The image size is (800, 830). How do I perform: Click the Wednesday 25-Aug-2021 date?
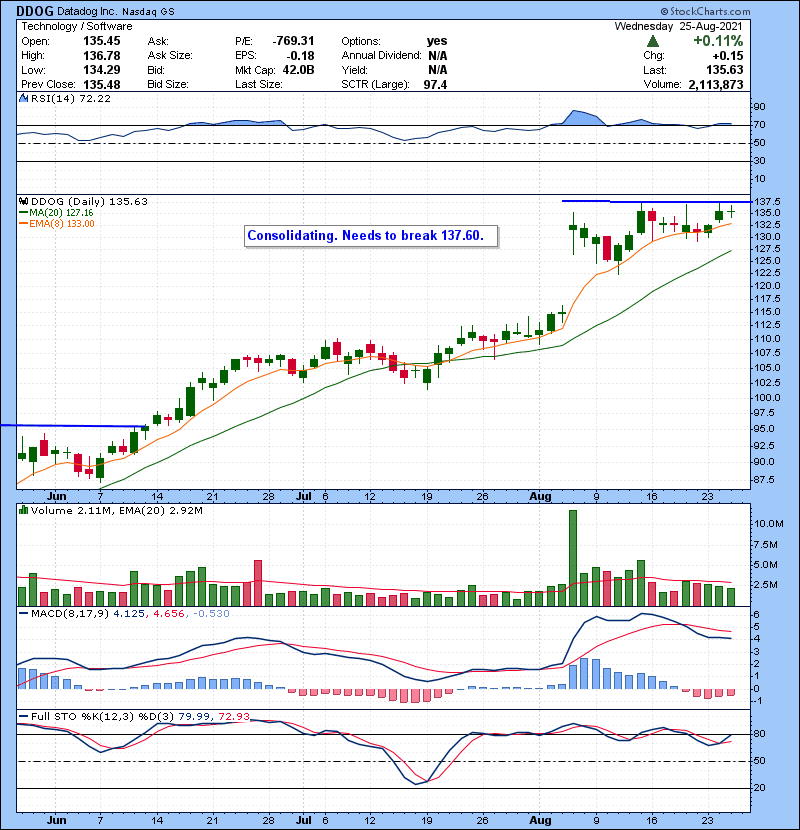click(678, 26)
